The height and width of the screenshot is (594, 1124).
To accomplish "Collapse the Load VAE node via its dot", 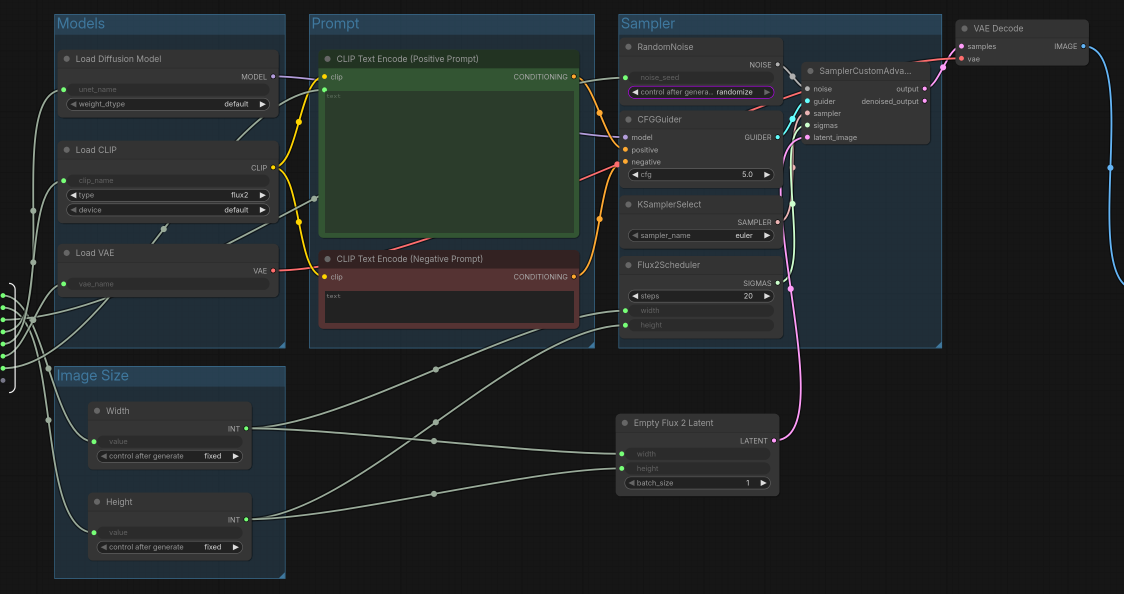I will pyautogui.click(x=67, y=253).
